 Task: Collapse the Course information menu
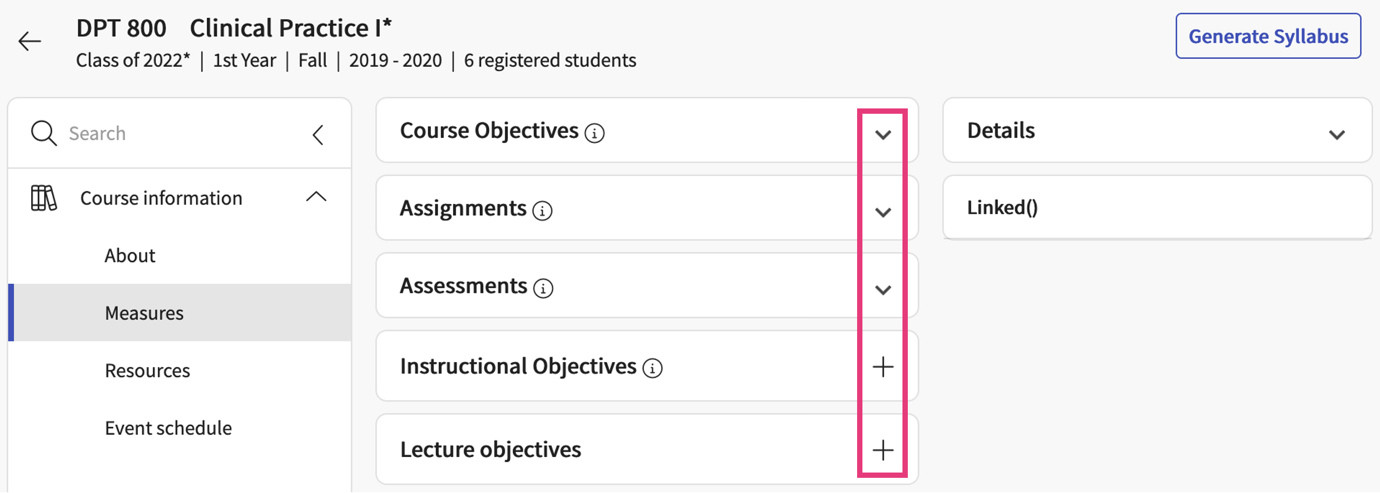click(x=316, y=197)
